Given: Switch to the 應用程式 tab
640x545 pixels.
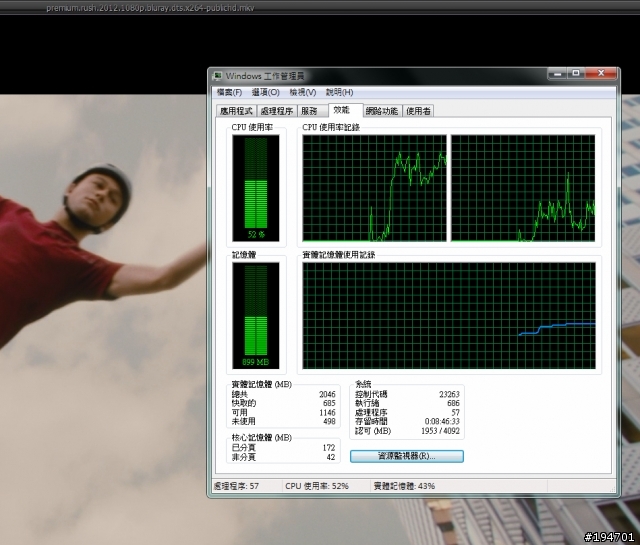Looking at the screenshot, I should pos(236,111).
